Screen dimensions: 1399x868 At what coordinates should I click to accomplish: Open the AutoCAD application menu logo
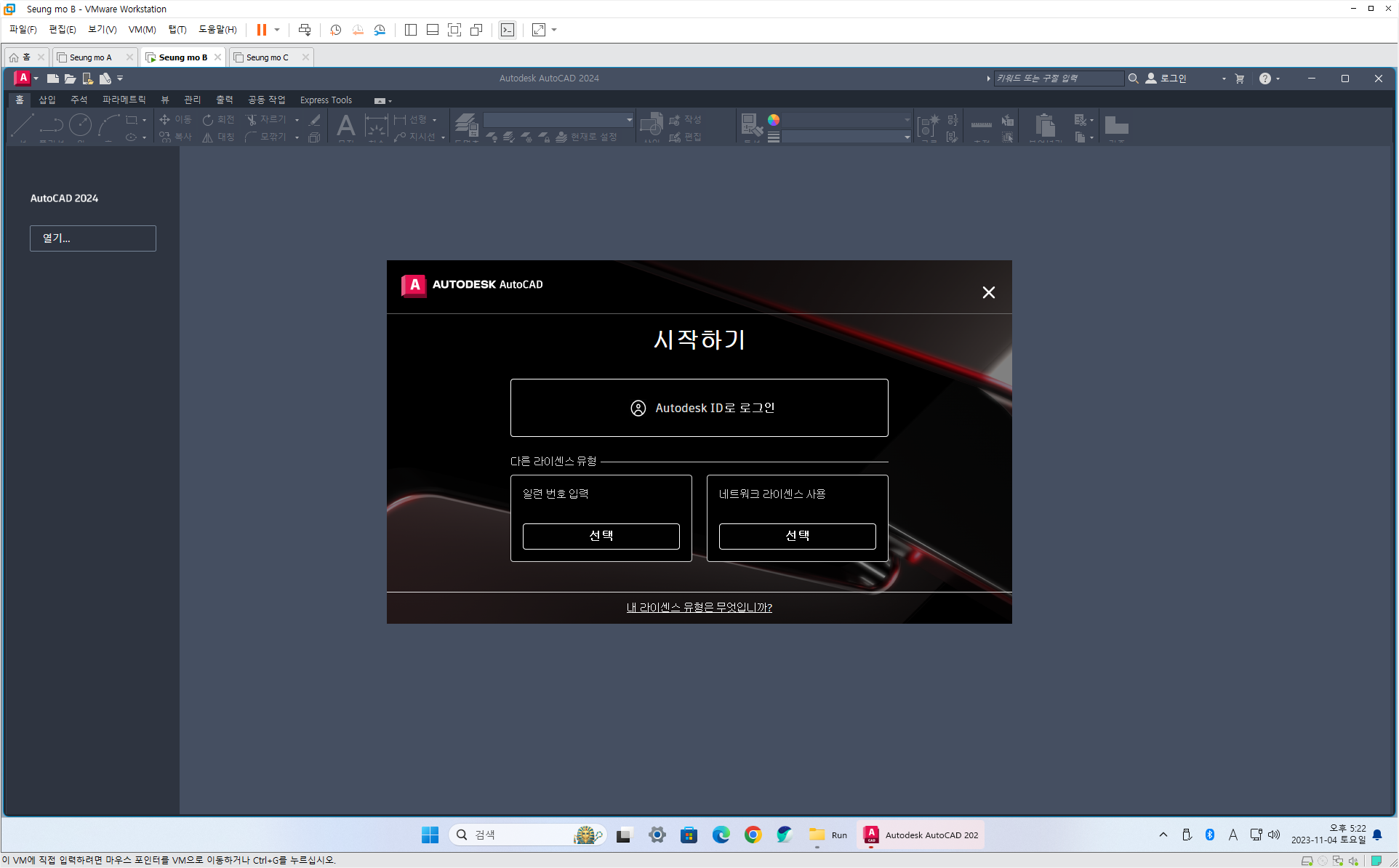coord(23,78)
